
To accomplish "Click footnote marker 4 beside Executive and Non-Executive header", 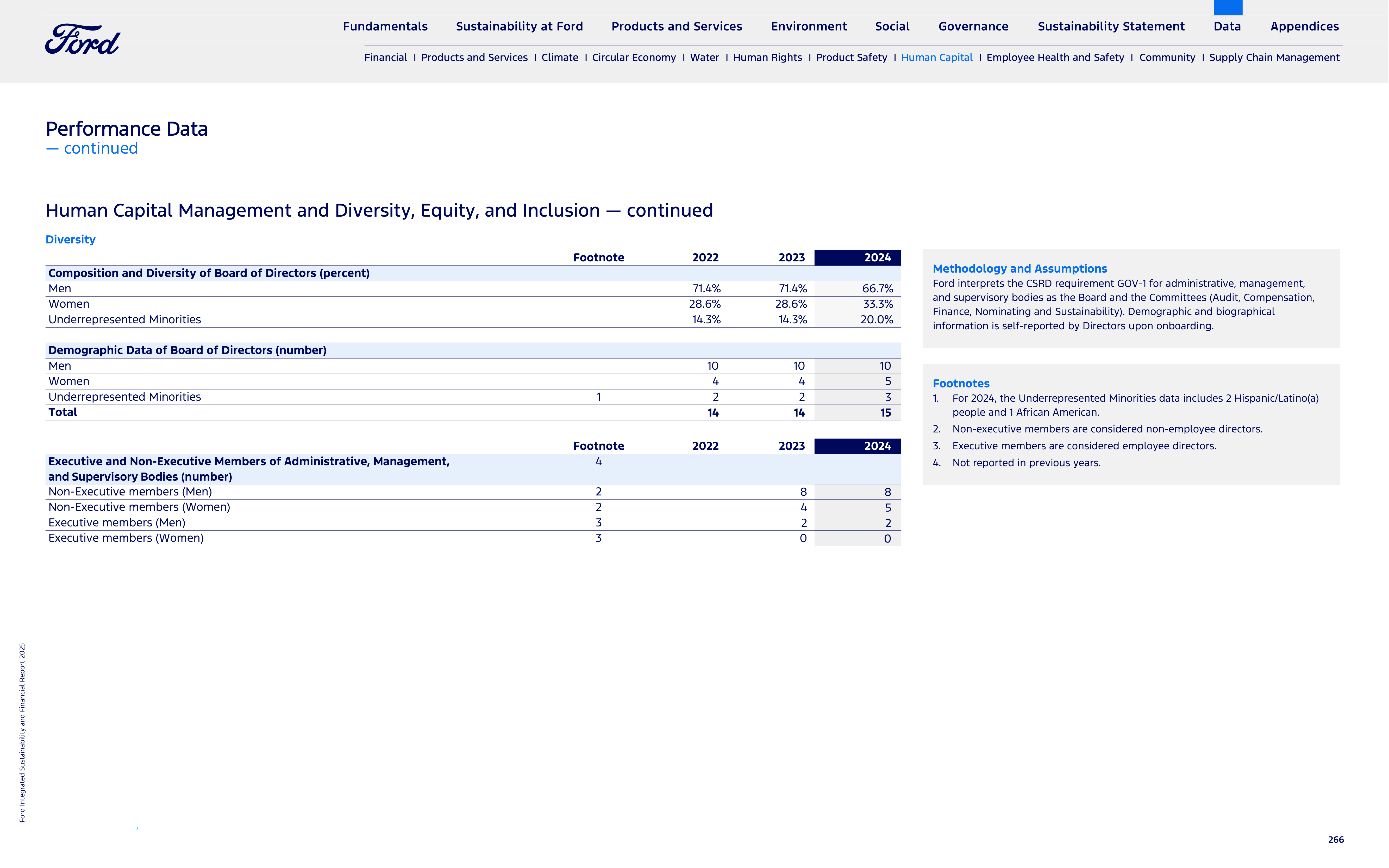I will (x=598, y=462).
